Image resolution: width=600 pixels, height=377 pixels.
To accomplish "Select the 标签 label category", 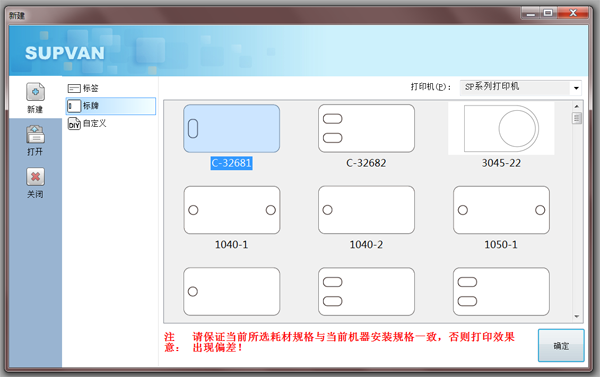I will coord(111,88).
